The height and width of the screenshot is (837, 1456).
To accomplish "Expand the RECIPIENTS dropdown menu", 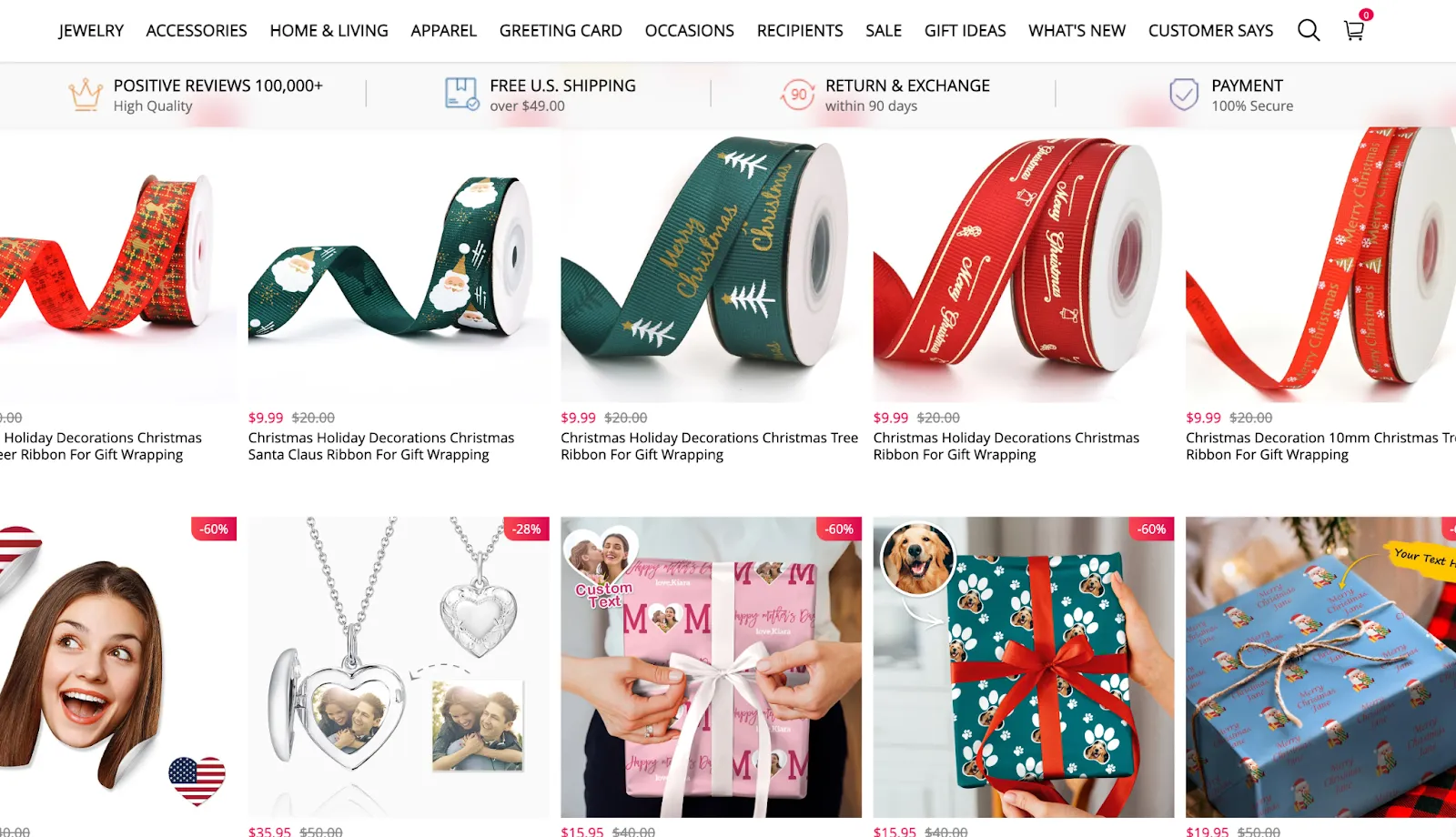I will (800, 30).
